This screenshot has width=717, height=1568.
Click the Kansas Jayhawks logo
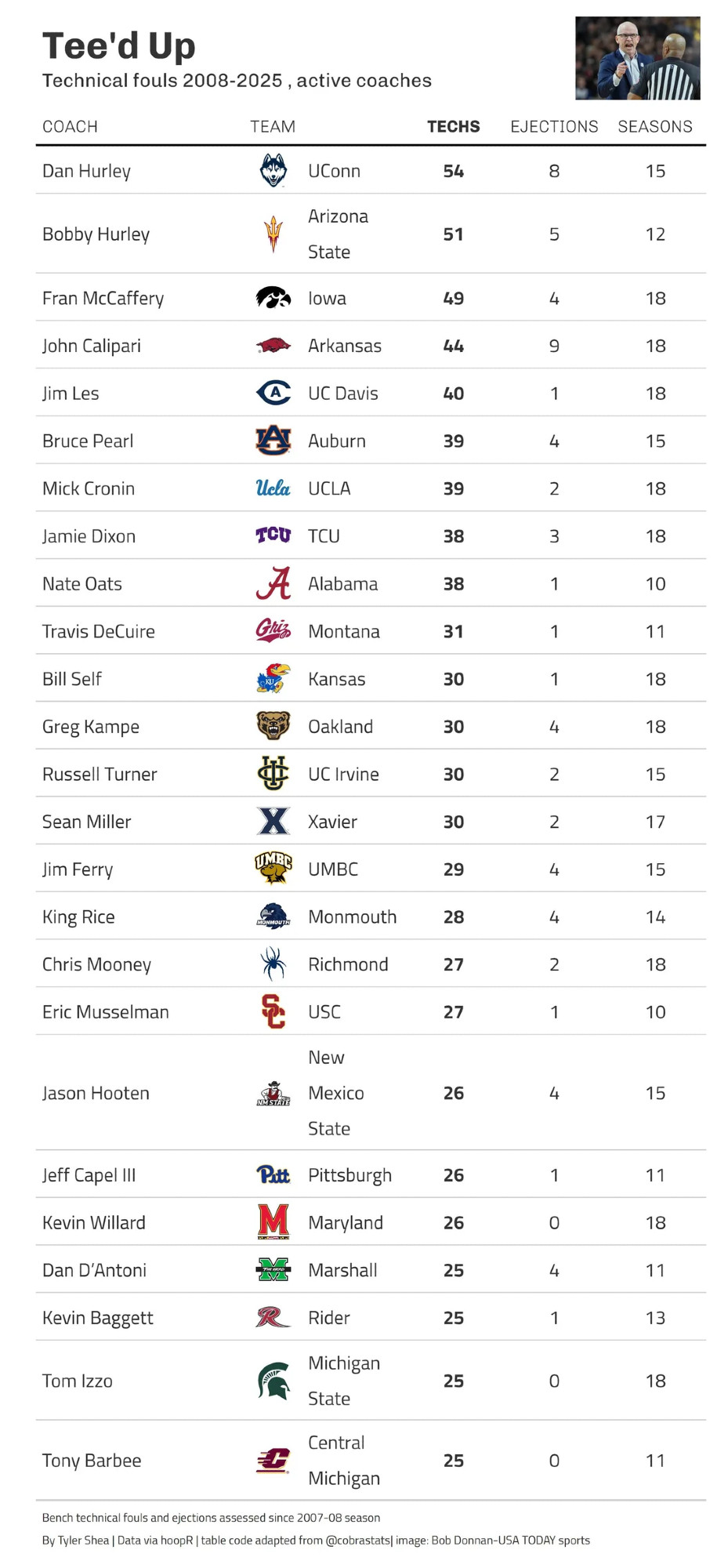tap(273, 679)
